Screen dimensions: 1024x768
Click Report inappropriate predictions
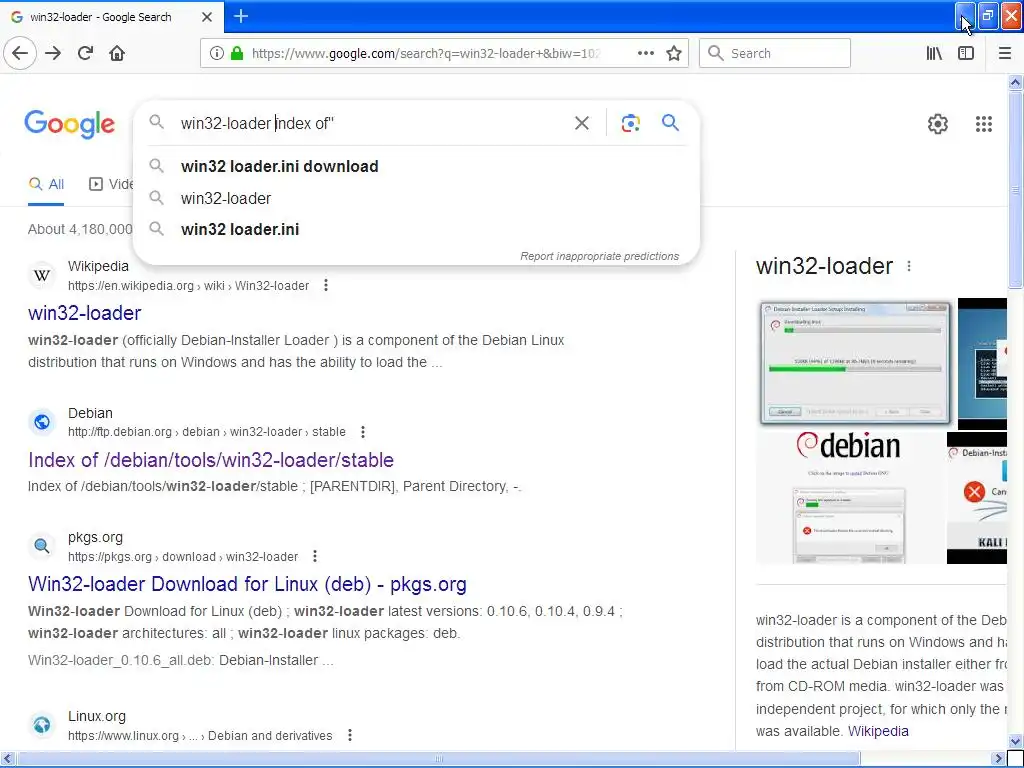click(x=600, y=256)
